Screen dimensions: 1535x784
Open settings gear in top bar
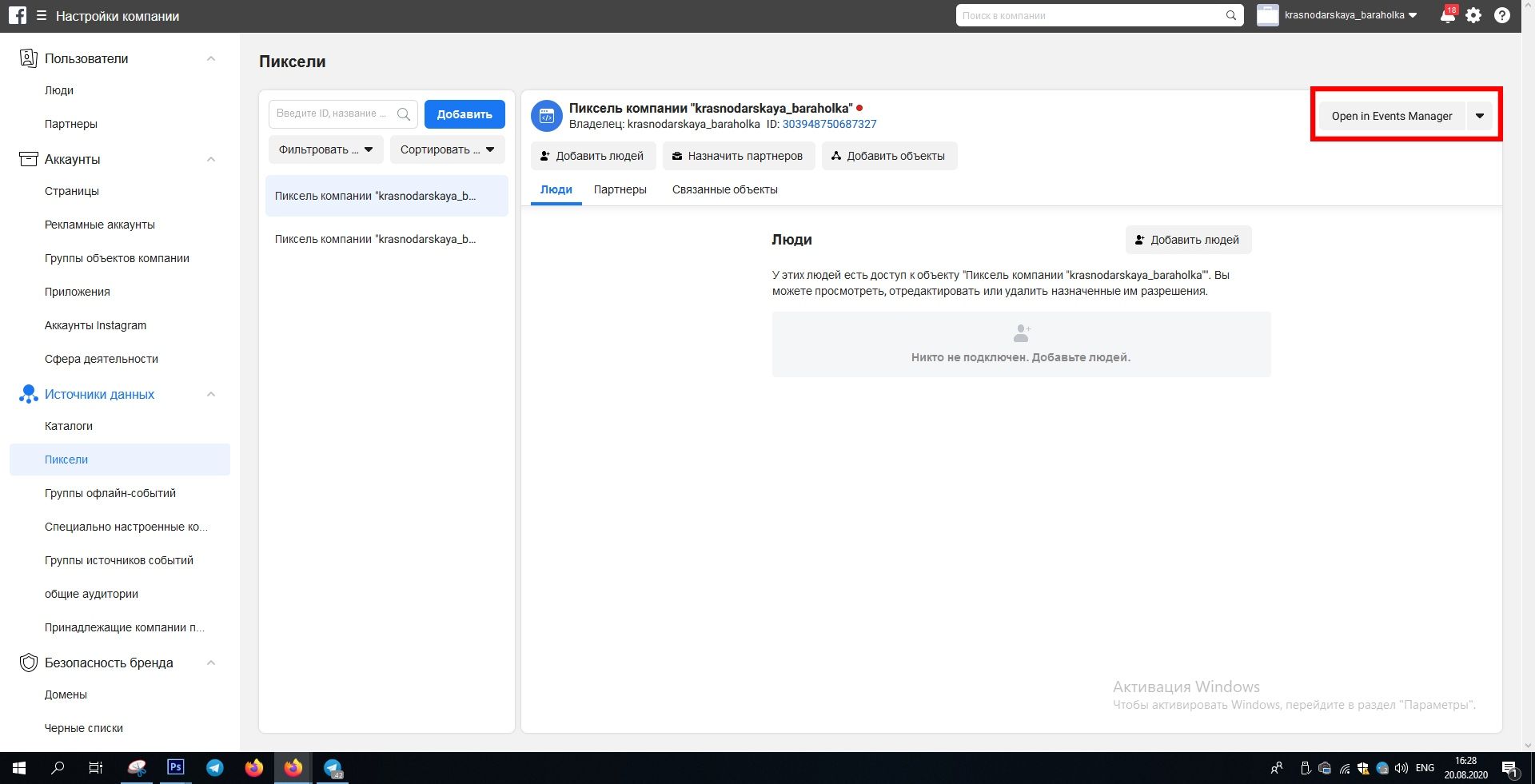tap(1473, 15)
